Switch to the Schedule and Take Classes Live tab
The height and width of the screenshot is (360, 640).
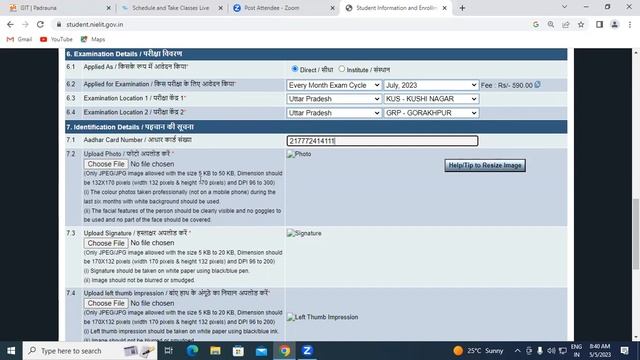[x=171, y=8]
